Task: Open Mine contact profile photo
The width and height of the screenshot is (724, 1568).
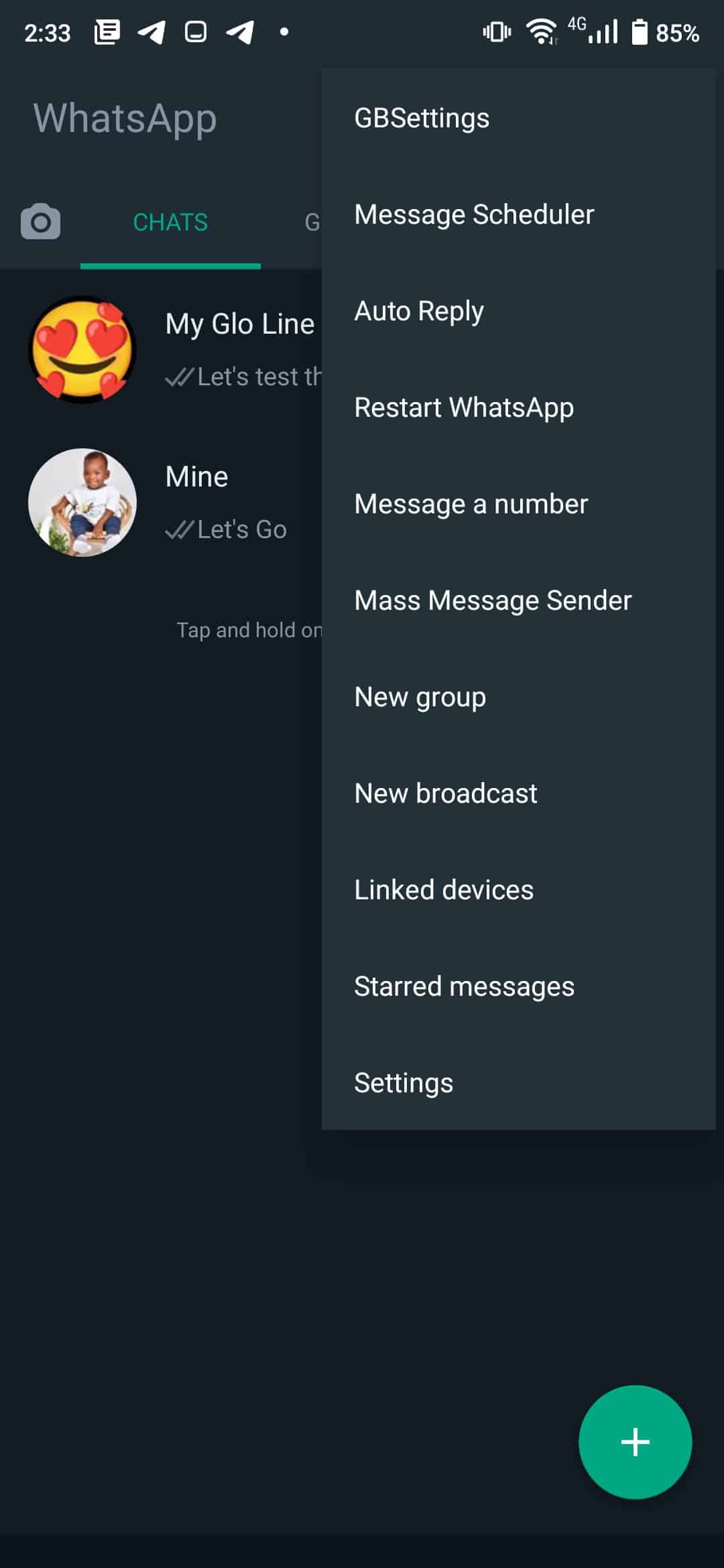Action: [x=82, y=502]
